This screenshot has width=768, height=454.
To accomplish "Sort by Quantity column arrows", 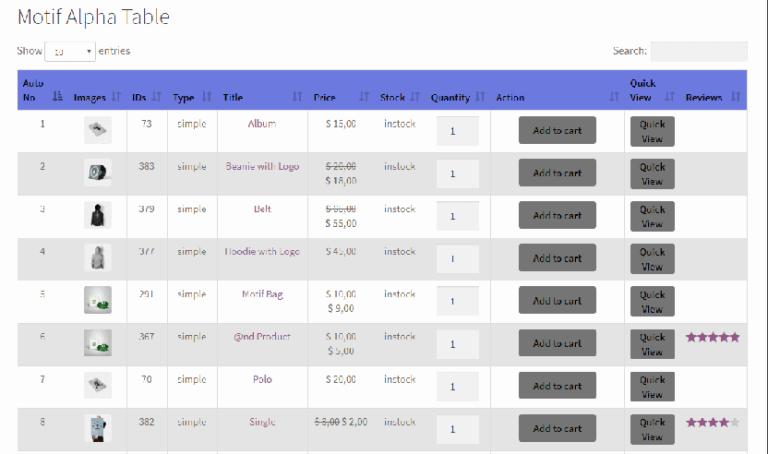I will click(x=480, y=96).
